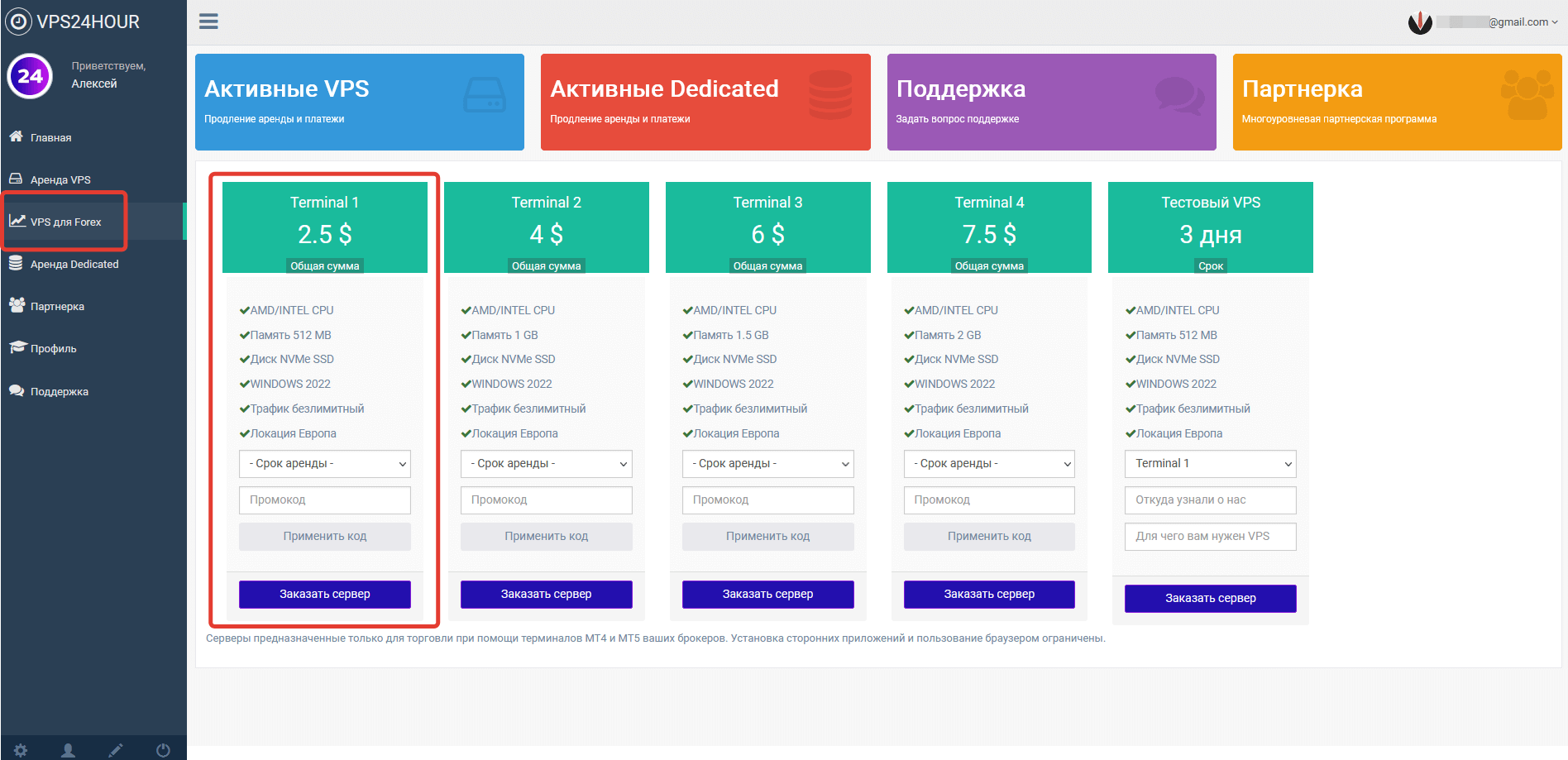Click the 7.5 $ price text
1568x760 pixels.
pos(989,235)
